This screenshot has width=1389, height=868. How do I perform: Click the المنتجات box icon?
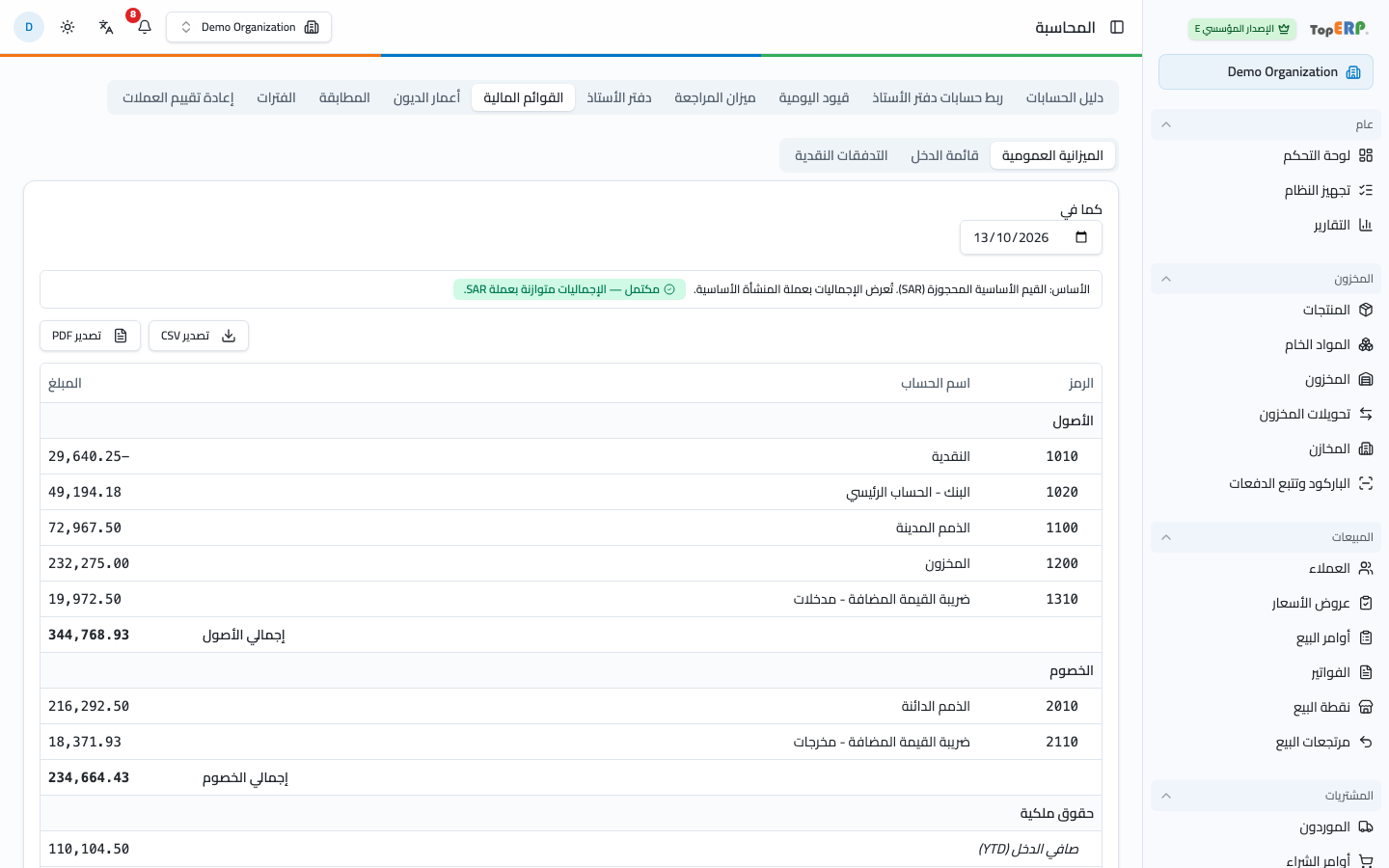click(1366, 310)
